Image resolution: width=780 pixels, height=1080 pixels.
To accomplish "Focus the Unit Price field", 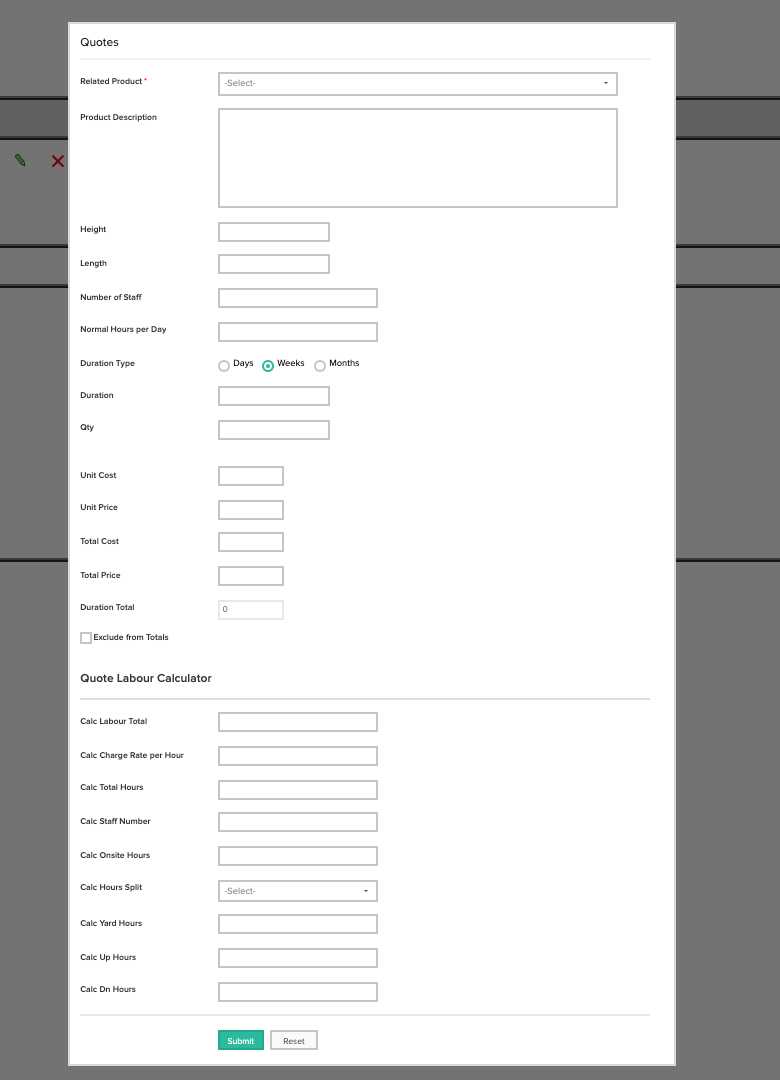I will pyautogui.click(x=251, y=510).
